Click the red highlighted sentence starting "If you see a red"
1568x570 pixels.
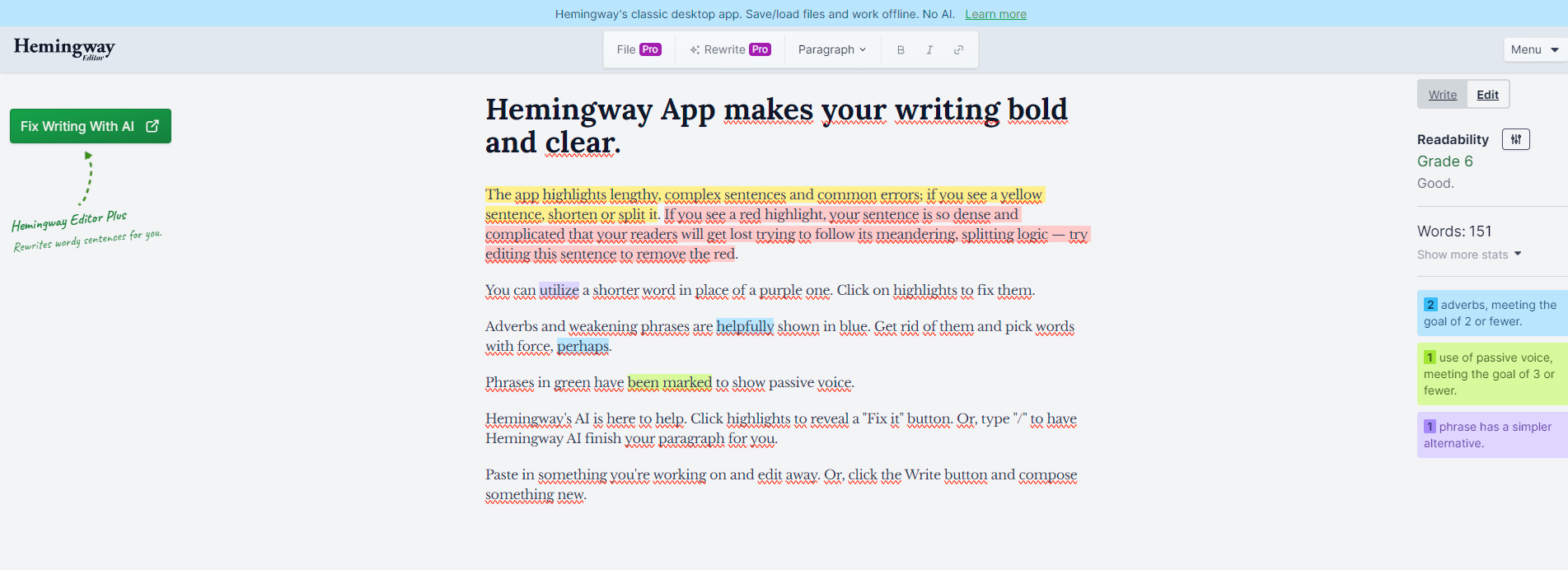coord(787,235)
